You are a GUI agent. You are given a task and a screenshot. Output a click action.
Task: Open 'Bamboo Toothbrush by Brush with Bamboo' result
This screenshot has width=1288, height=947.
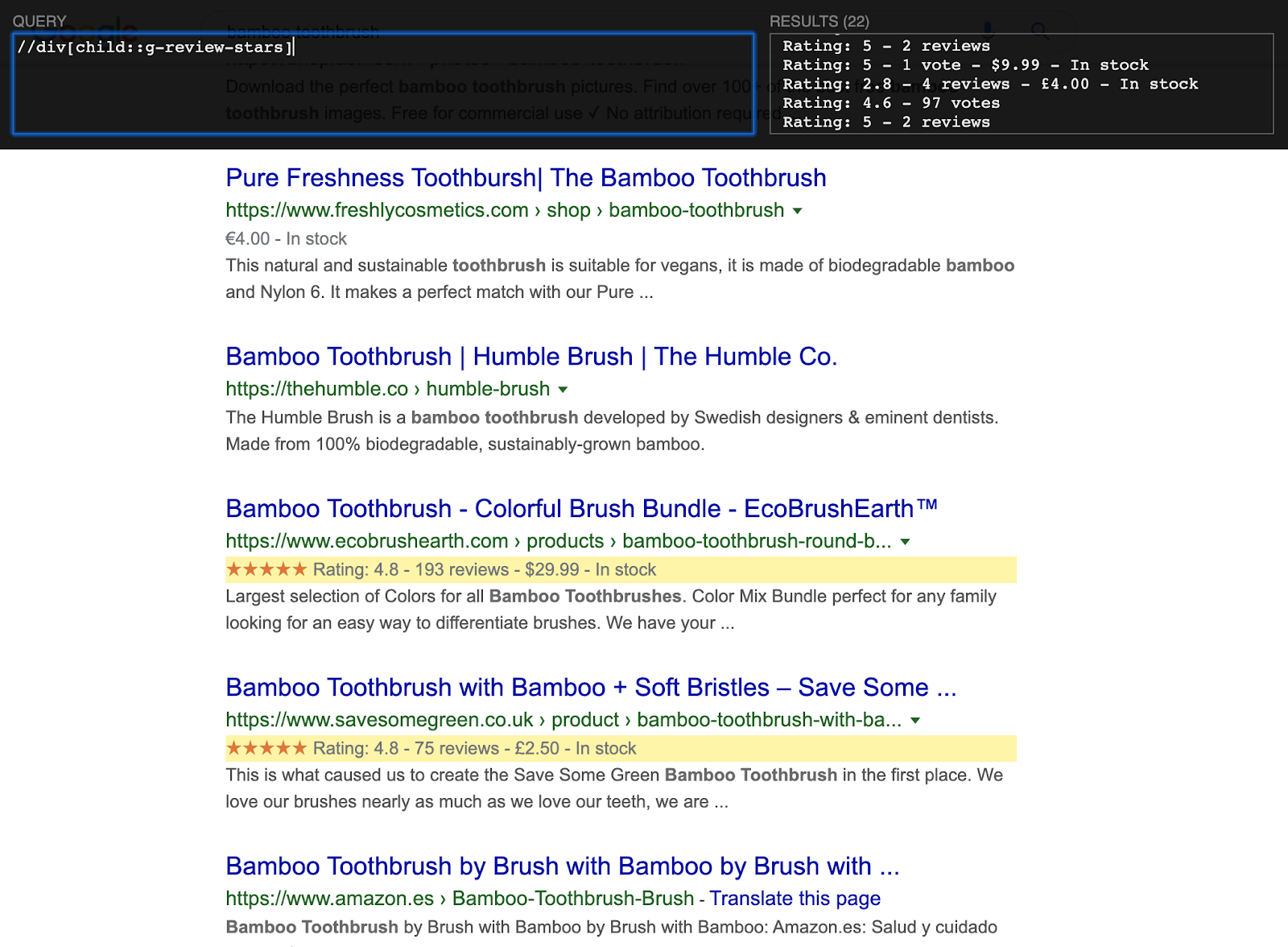563,866
